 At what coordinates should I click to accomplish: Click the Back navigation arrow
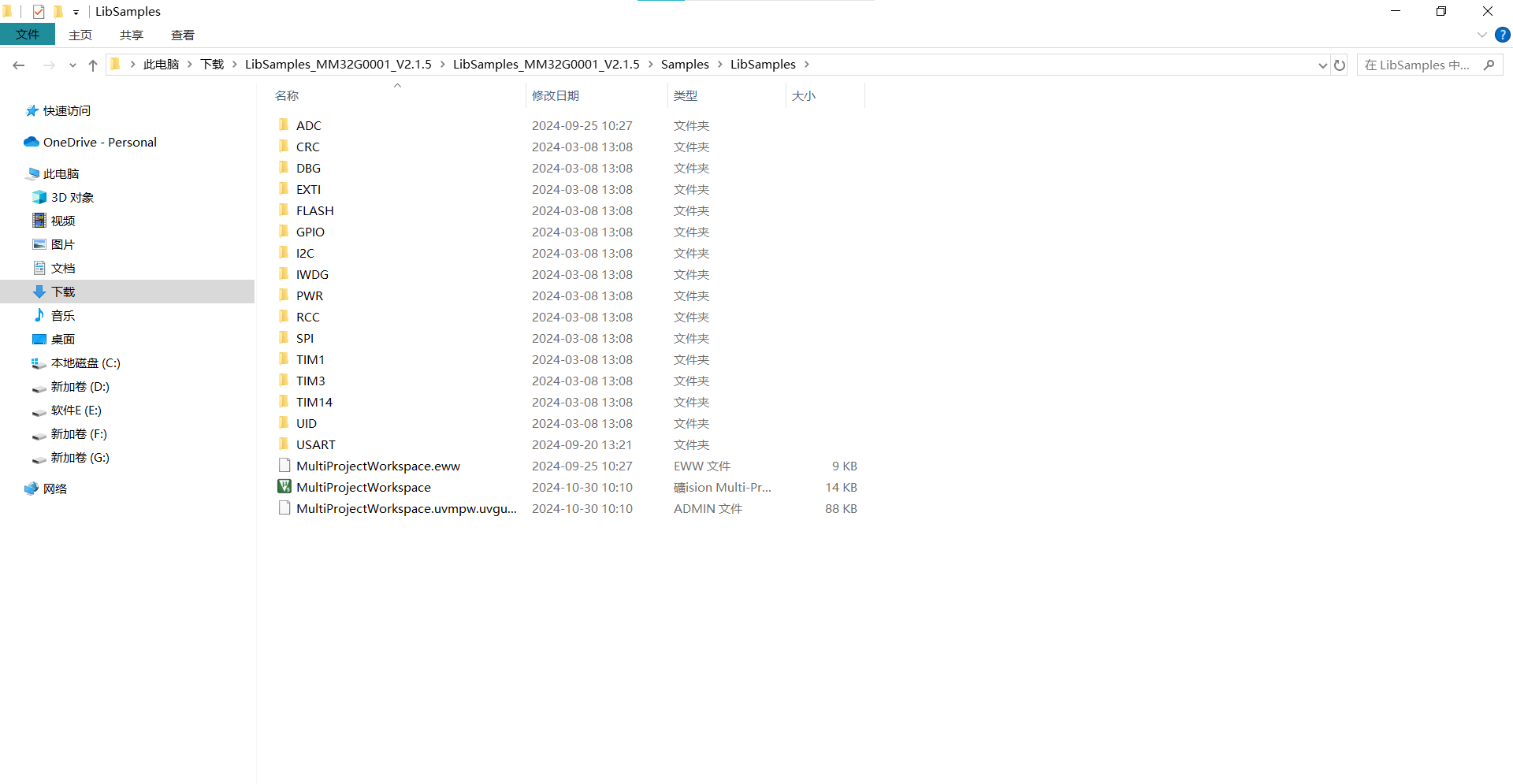coord(19,65)
